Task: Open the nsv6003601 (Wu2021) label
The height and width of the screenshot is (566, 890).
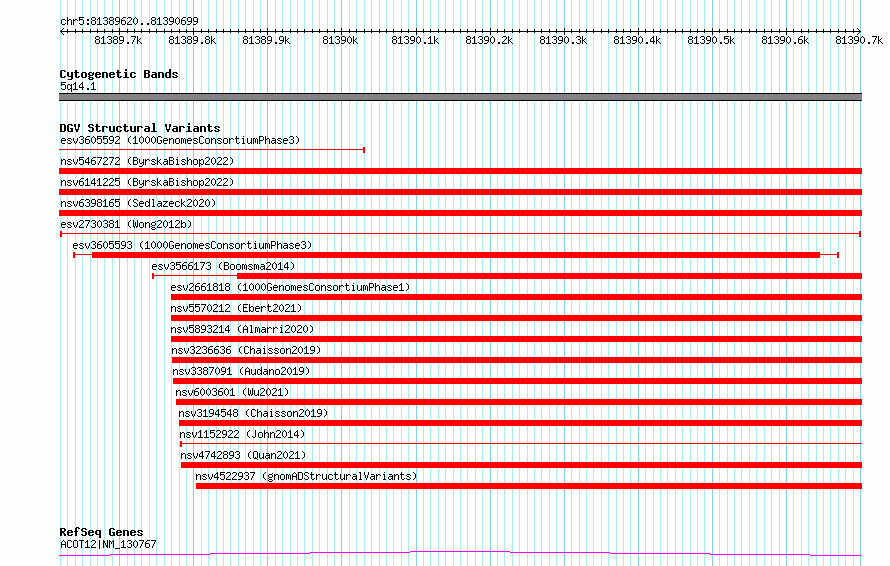Action: [x=232, y=392]
